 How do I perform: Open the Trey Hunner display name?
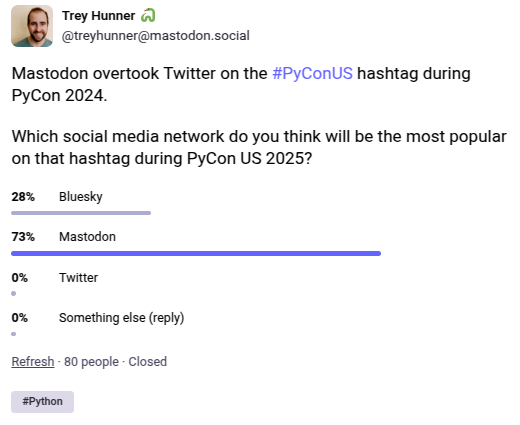pos(99,16)
